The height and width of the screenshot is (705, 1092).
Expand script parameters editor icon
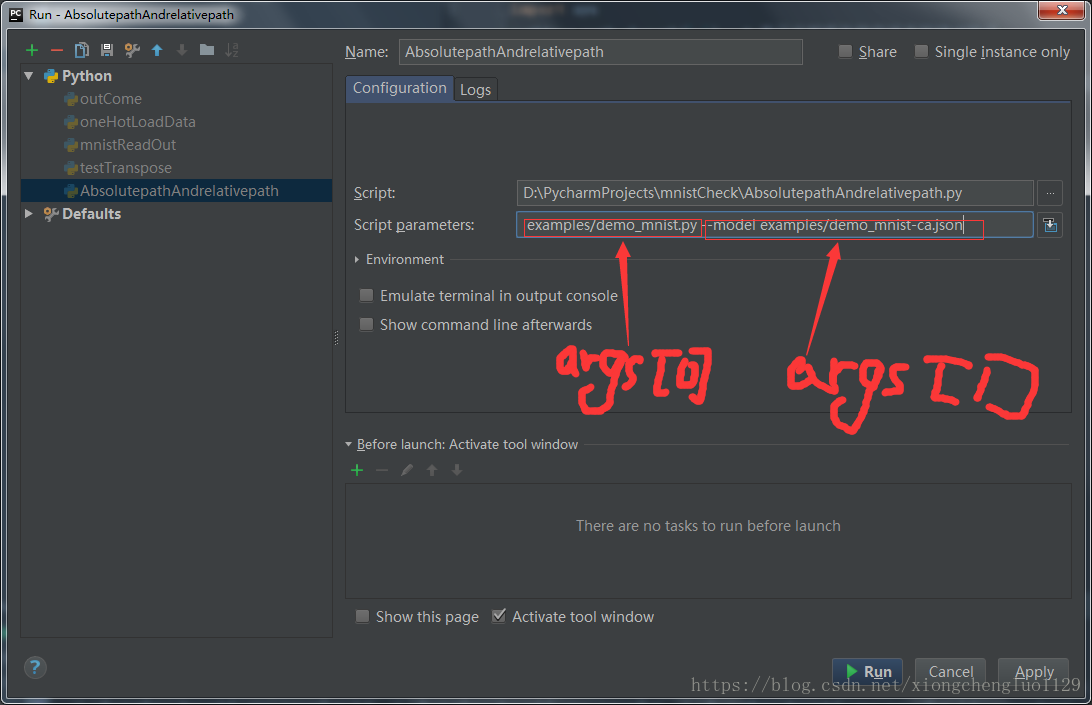1050,225
